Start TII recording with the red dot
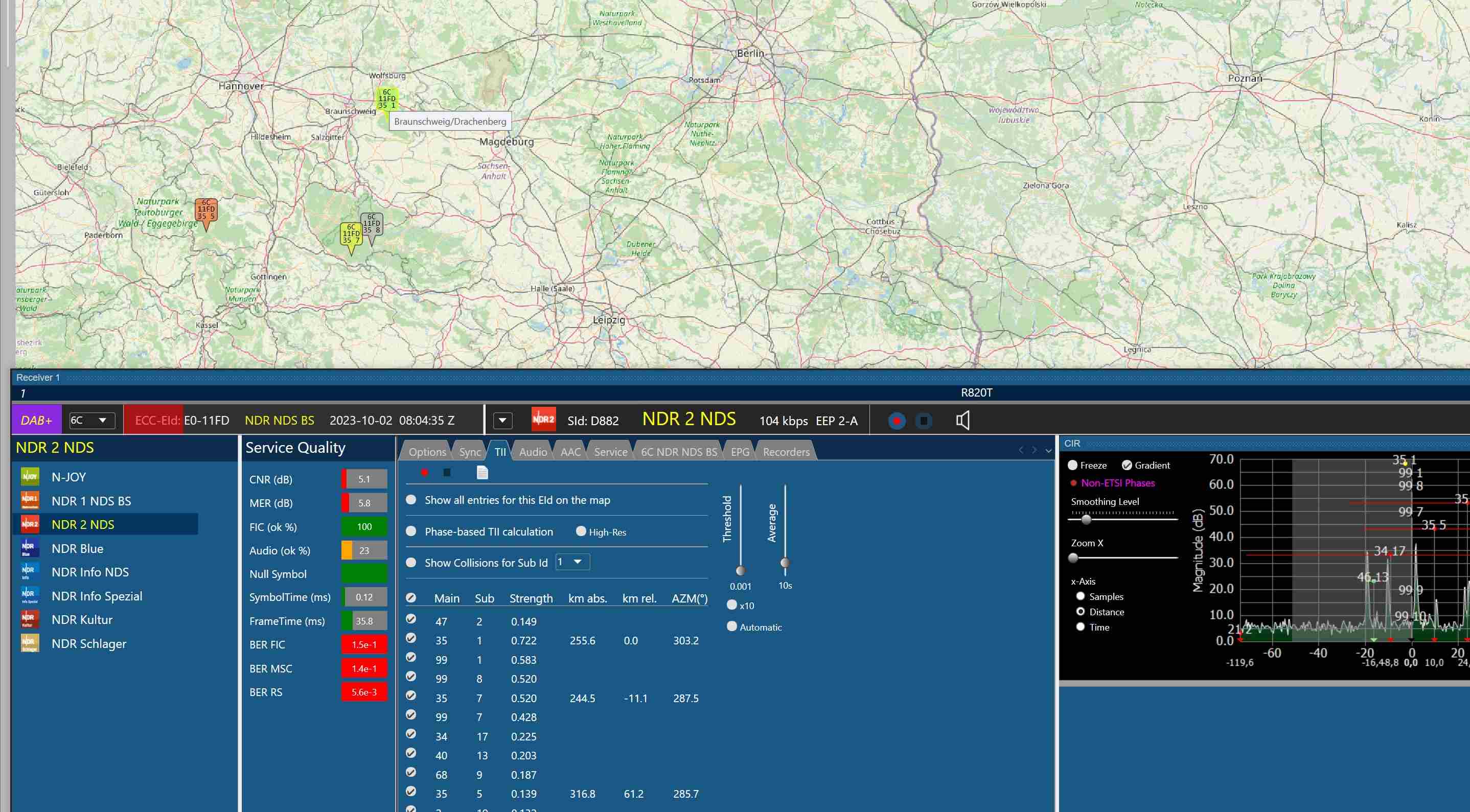1470x812 pixels. pos(425,473)
